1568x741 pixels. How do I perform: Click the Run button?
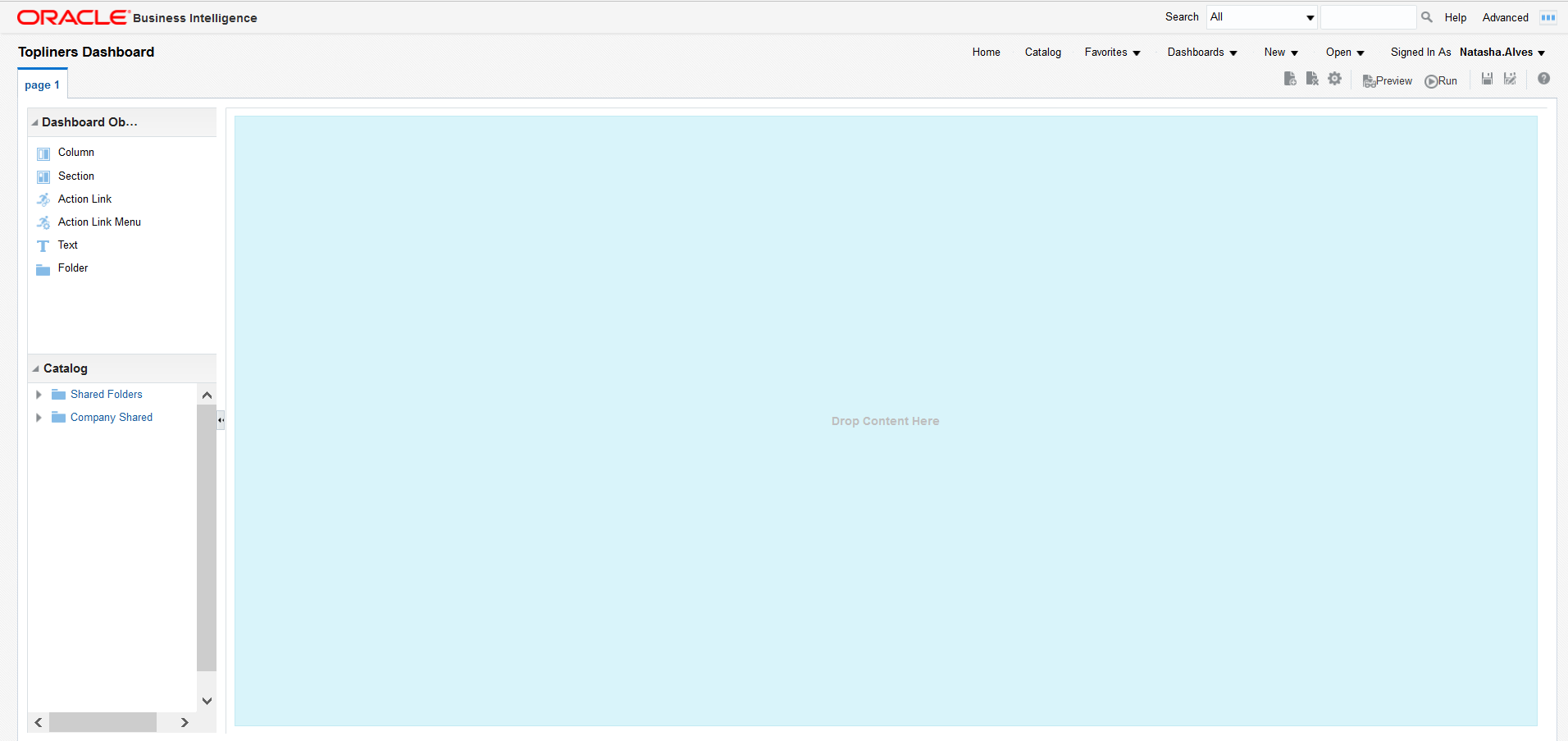tap(1441, 80)
